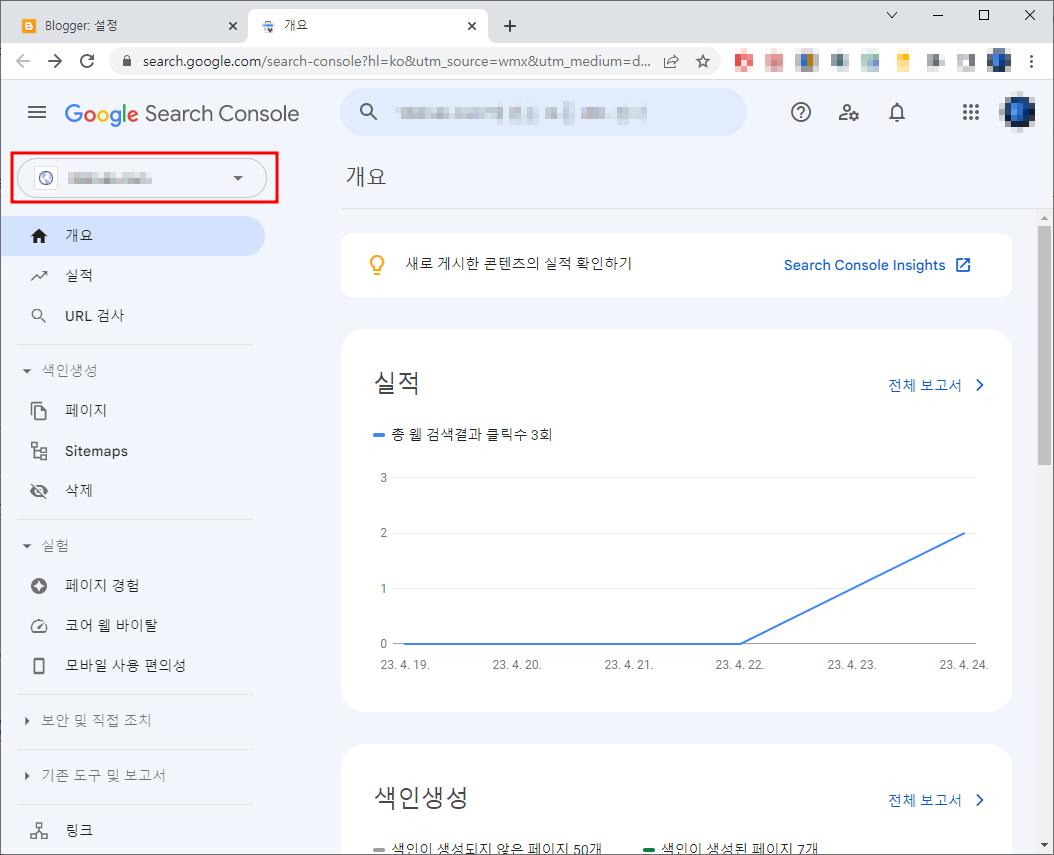Click the home icon next to 개요

click(x=39, y=236)
